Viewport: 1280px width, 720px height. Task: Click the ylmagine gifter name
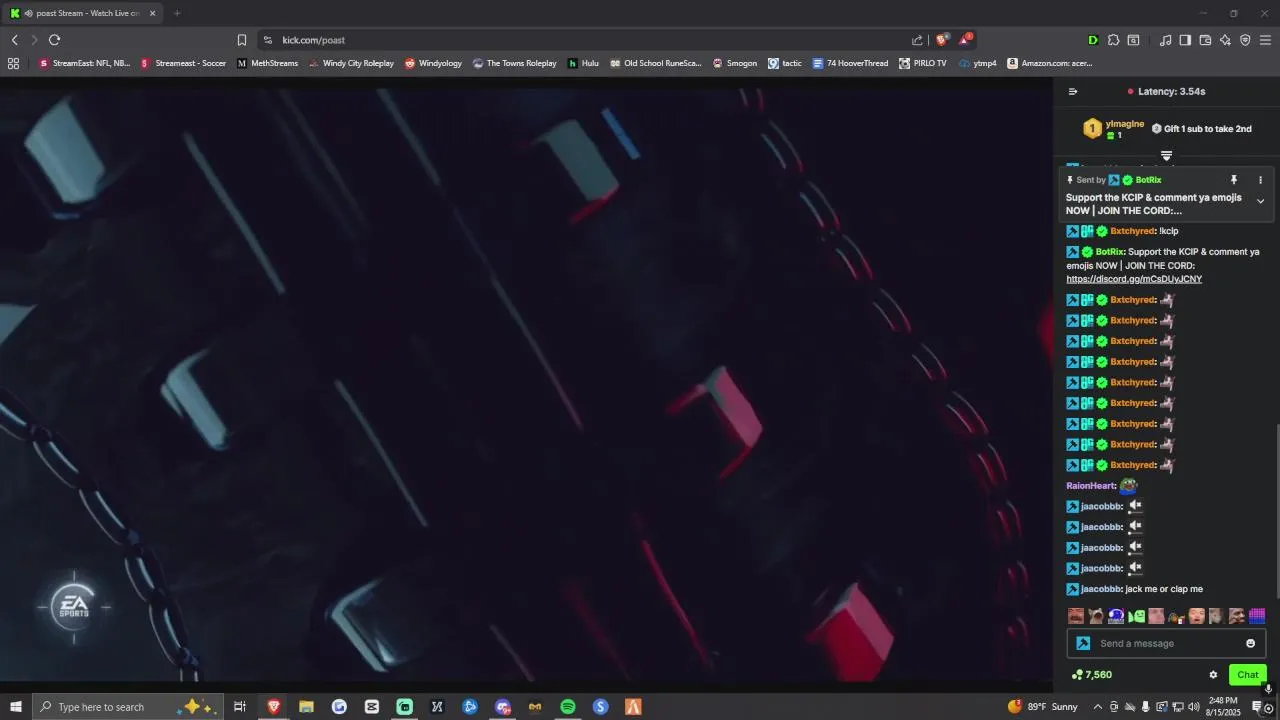[x=1125, y=124]
